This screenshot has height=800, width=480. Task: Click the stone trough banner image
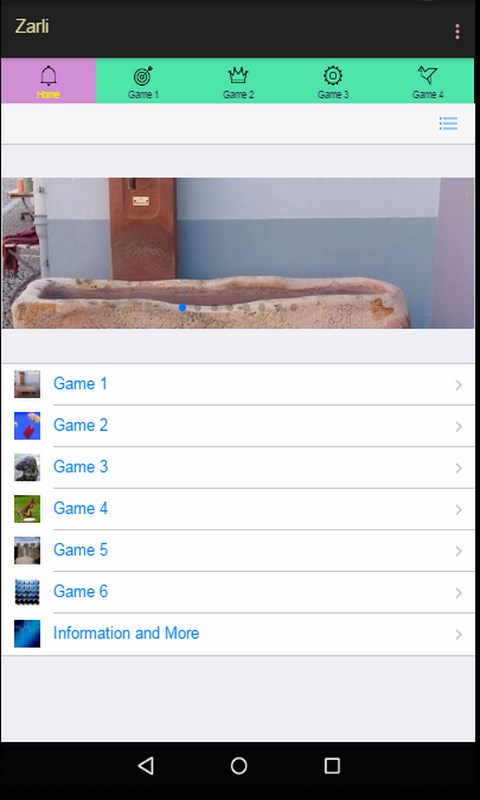pyautogui.click(x=238, y=253)
